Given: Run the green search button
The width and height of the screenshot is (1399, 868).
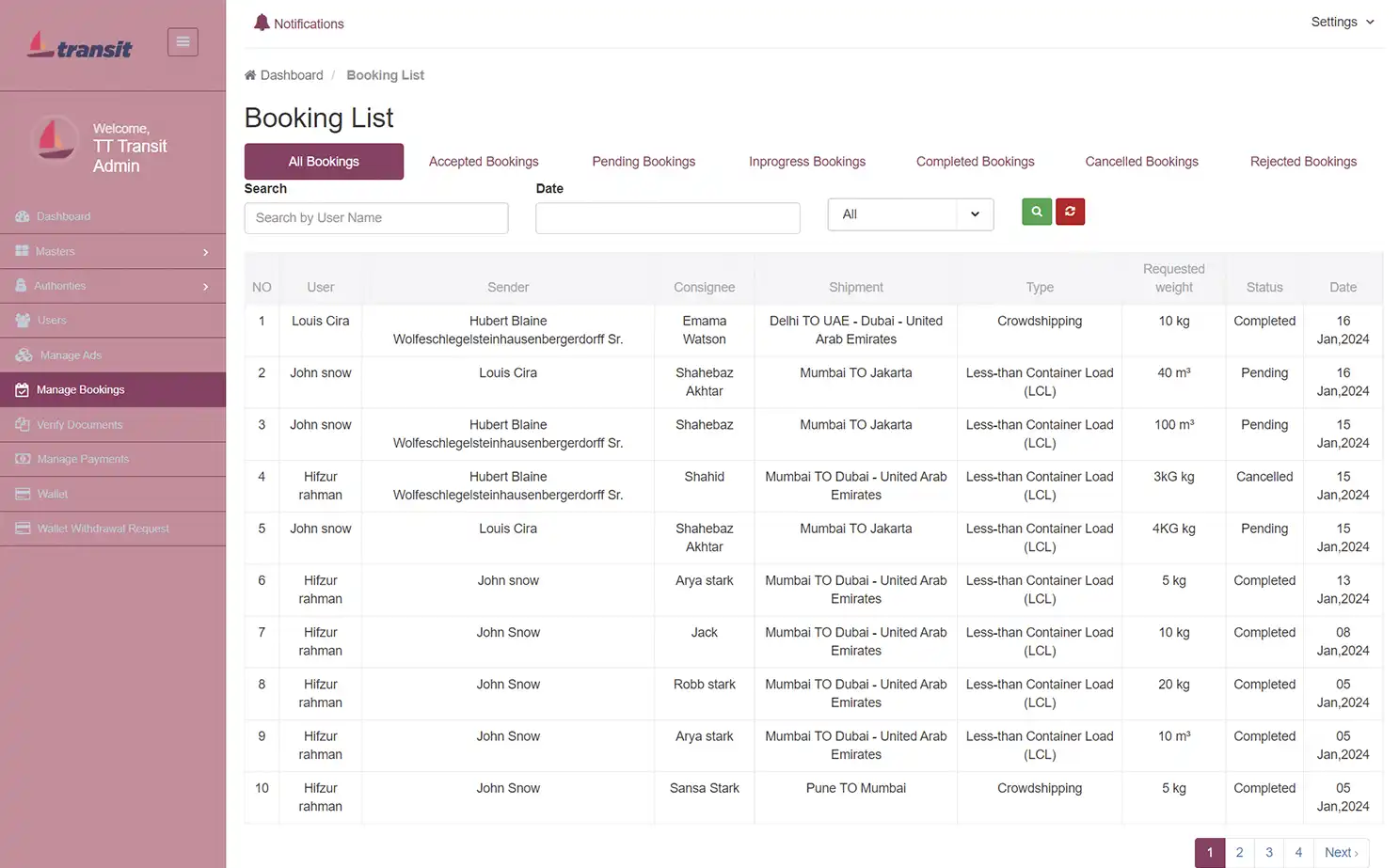Looking at the screenshot, I should click(1036, 212).
